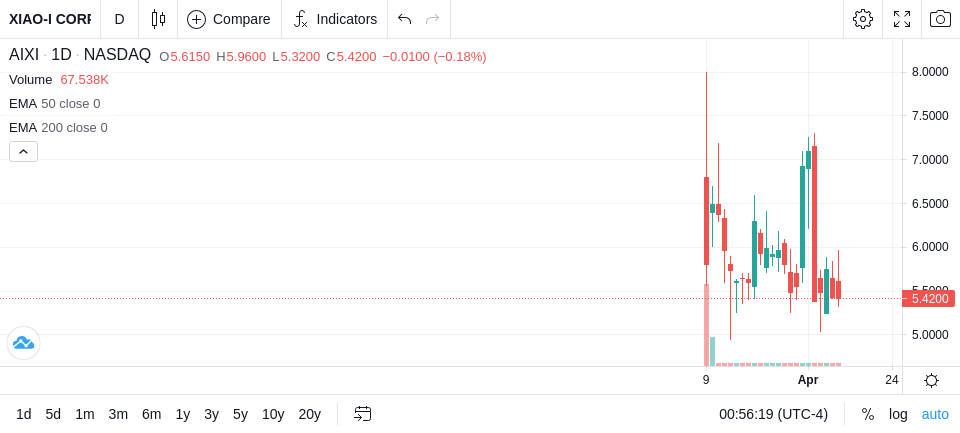Click the Compare plus icon
The height and width of the screenshot is (433, 960).
(196, 20)
